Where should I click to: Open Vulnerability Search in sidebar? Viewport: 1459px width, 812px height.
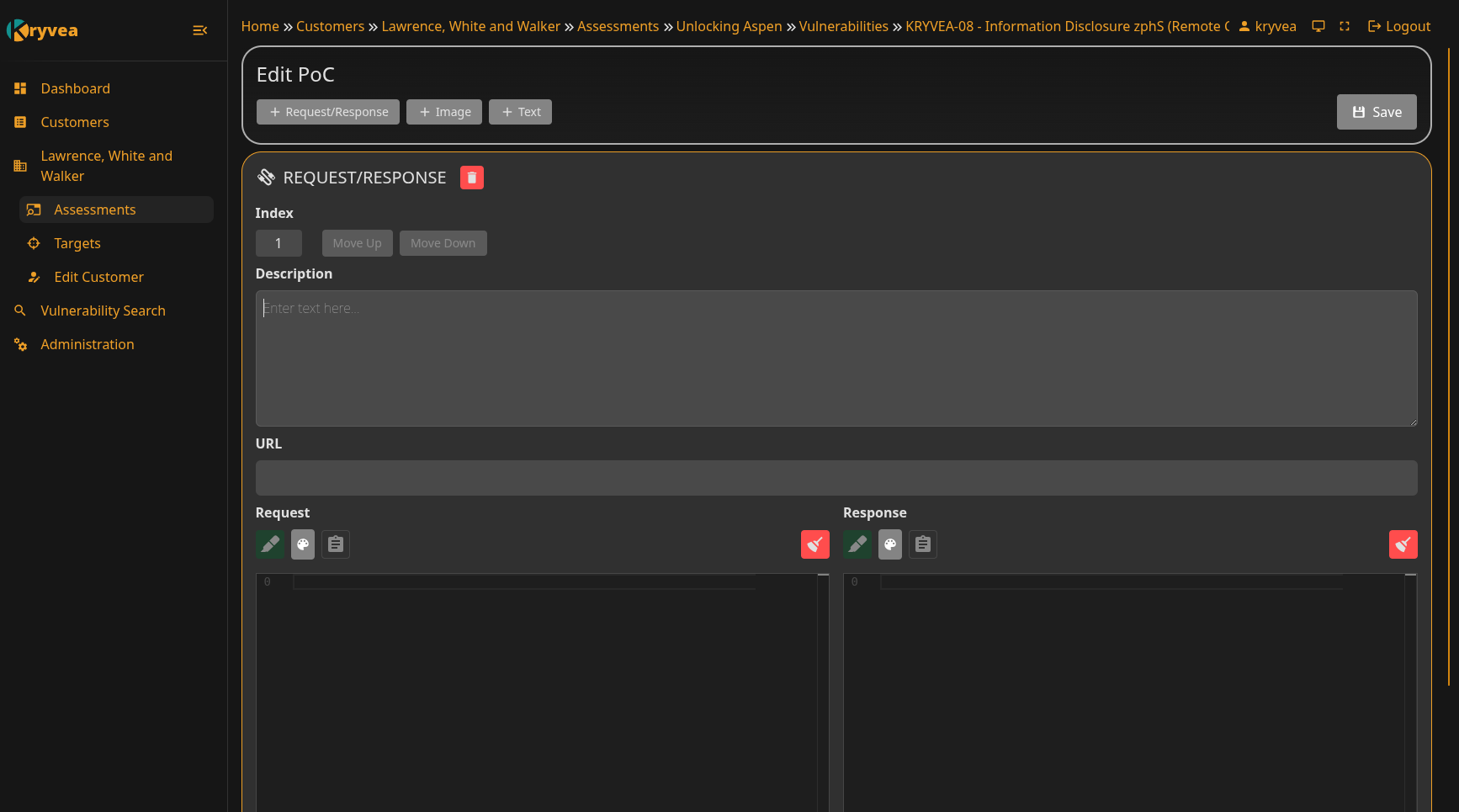[103, 310]
